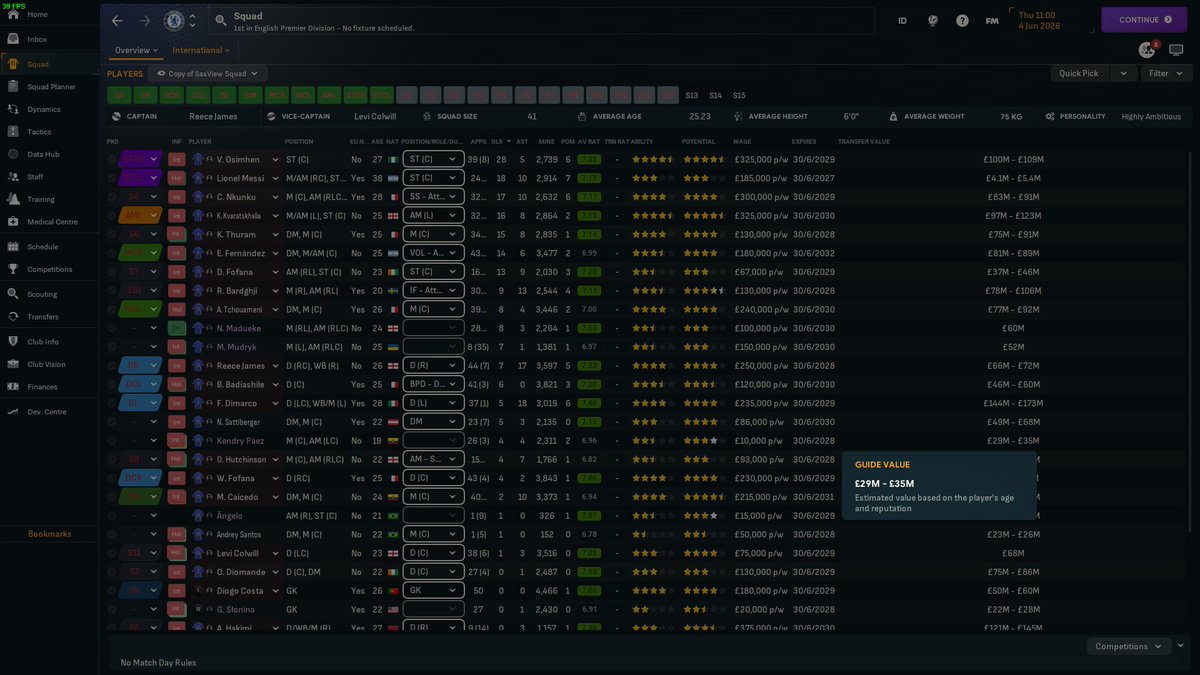This screenshot has height=675, width=1200.
Task: Click the Quick Pick button
Action: [x=1081, y=74]
